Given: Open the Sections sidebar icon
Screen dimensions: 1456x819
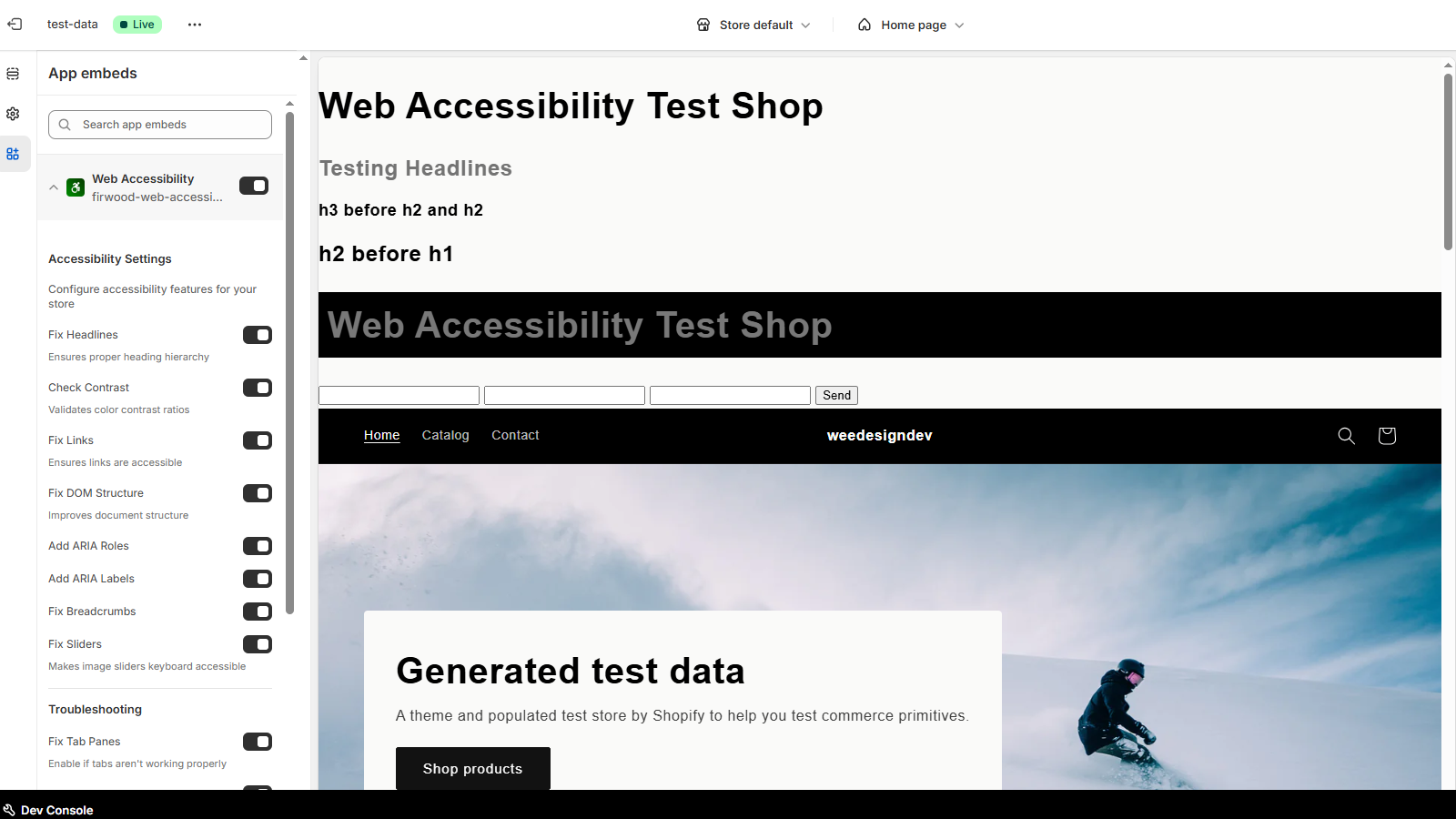Looking at the screenshot, I should click(x=13, y=74).
